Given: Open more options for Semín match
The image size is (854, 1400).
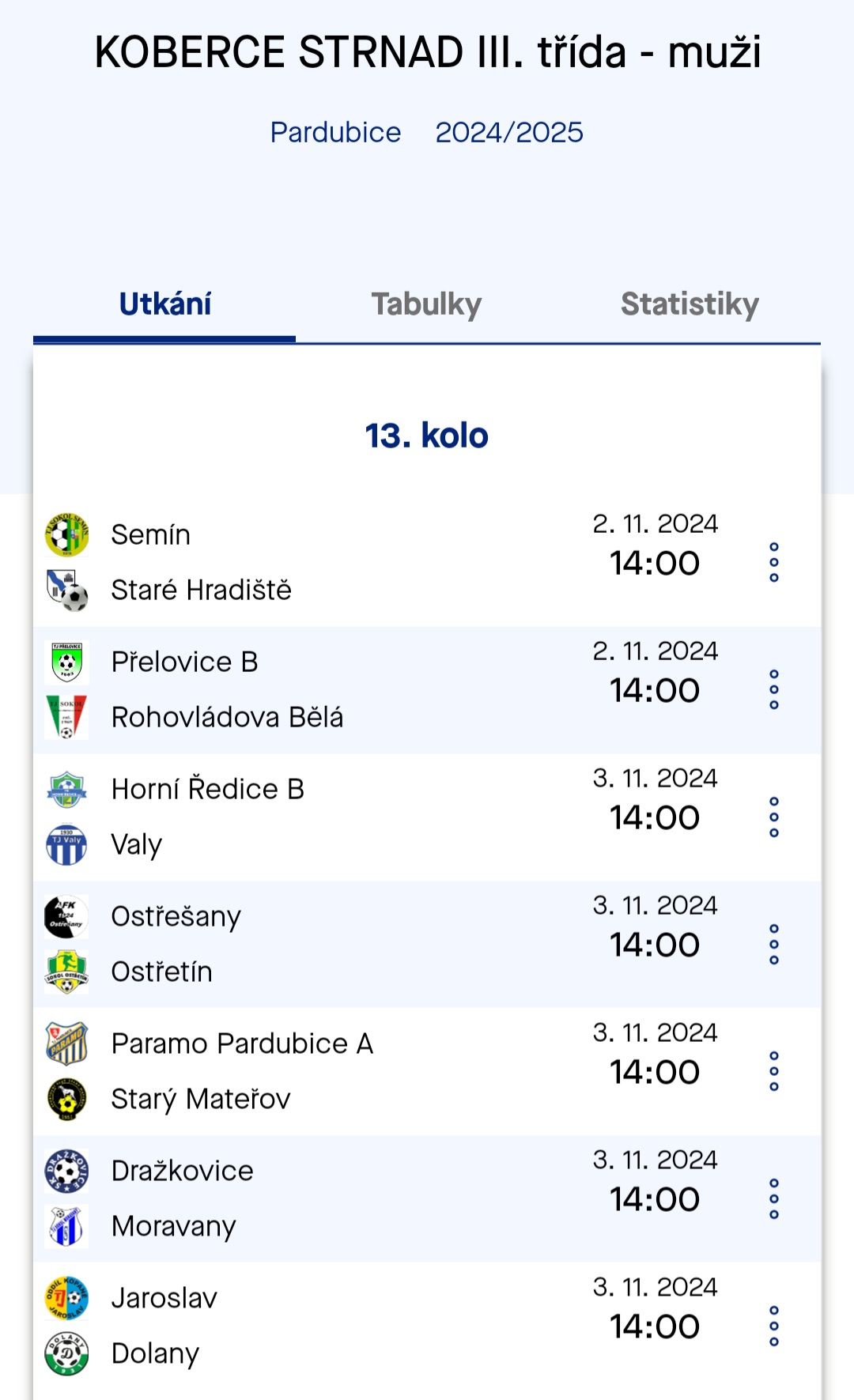Looking at the screenshot, I should pyautogui.click(x=774, y=563).
